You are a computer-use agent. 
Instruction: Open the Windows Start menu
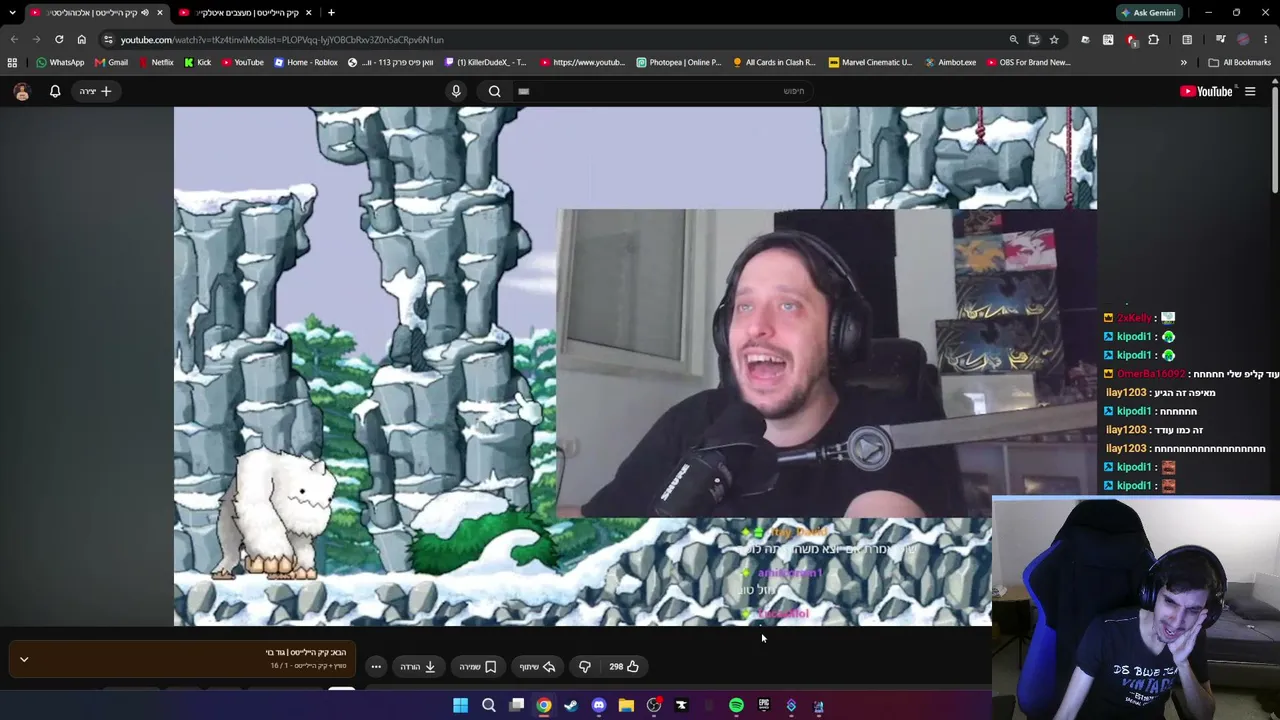[x=460, y=706]
